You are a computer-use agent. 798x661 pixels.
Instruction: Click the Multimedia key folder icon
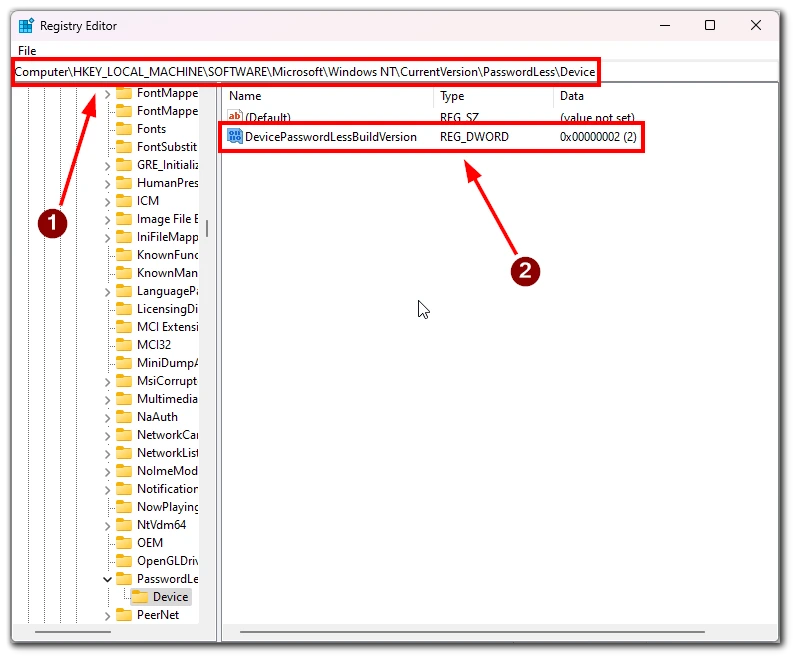pyautogui.click(x=124, y=399)
